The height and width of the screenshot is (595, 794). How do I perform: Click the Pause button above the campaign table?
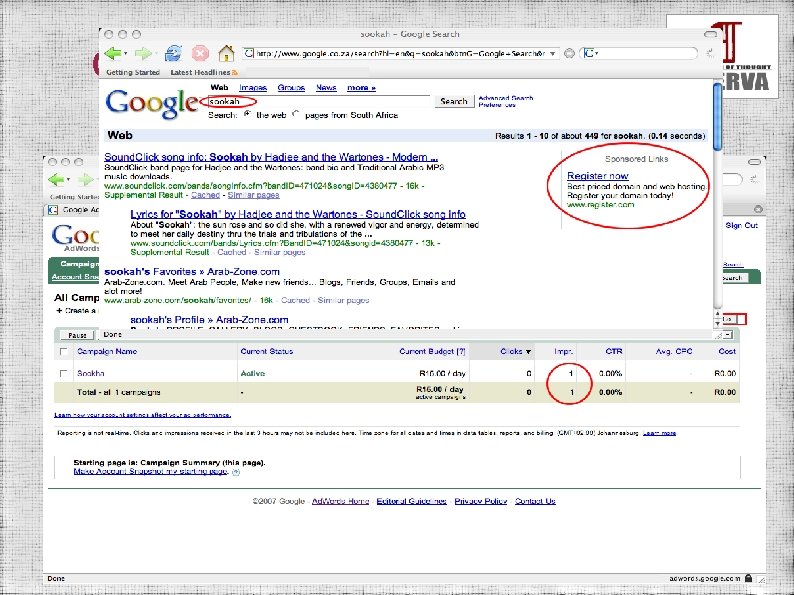77,335
